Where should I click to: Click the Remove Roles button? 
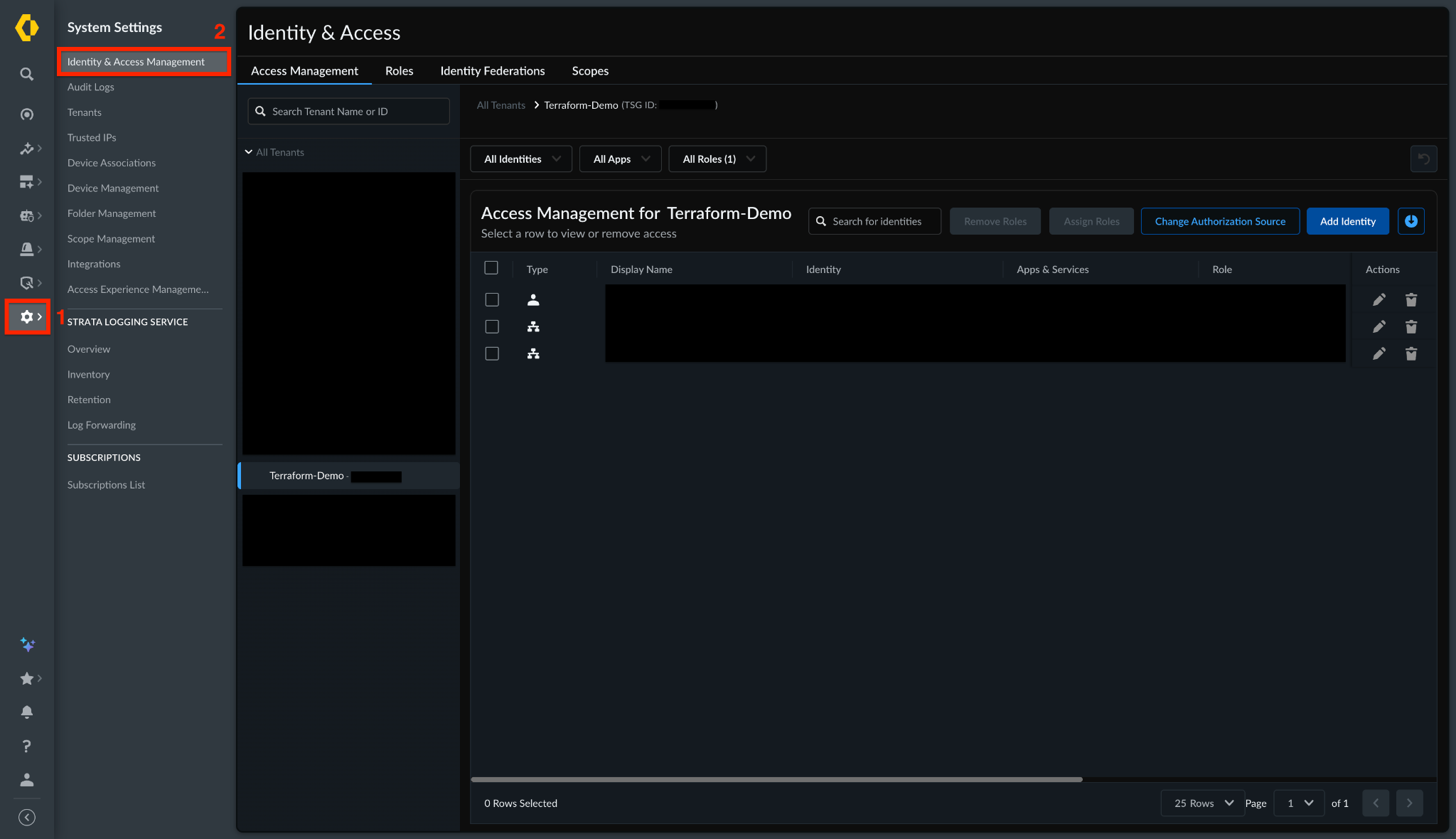[x=995, y=221]
